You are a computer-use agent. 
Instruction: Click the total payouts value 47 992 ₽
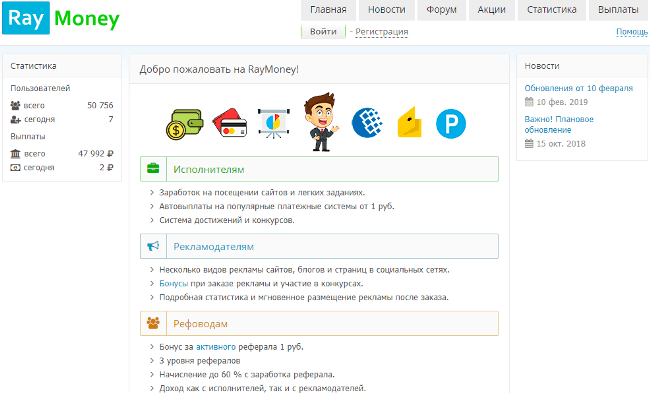96,154
